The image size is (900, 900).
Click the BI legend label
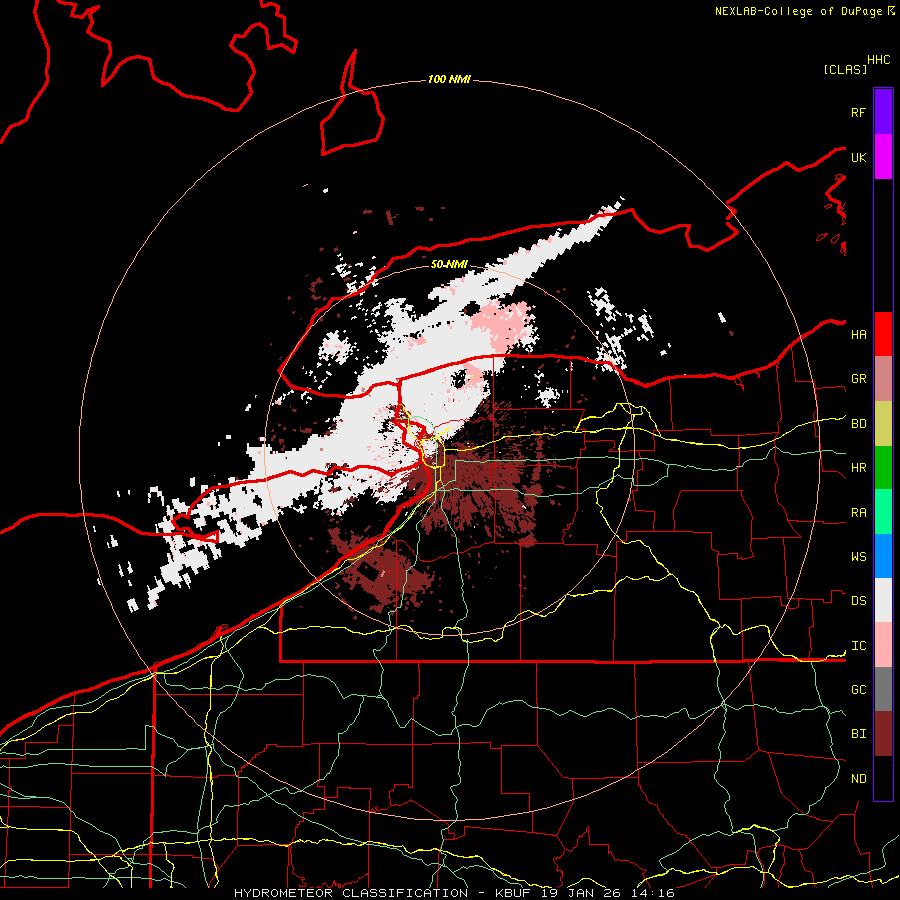point(858,734)
